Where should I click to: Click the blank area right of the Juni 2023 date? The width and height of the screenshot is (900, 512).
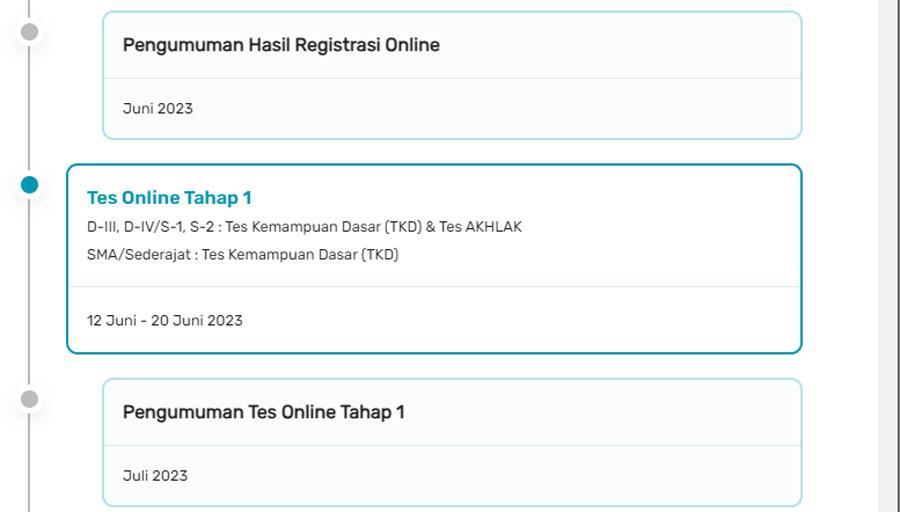[500, 108]
